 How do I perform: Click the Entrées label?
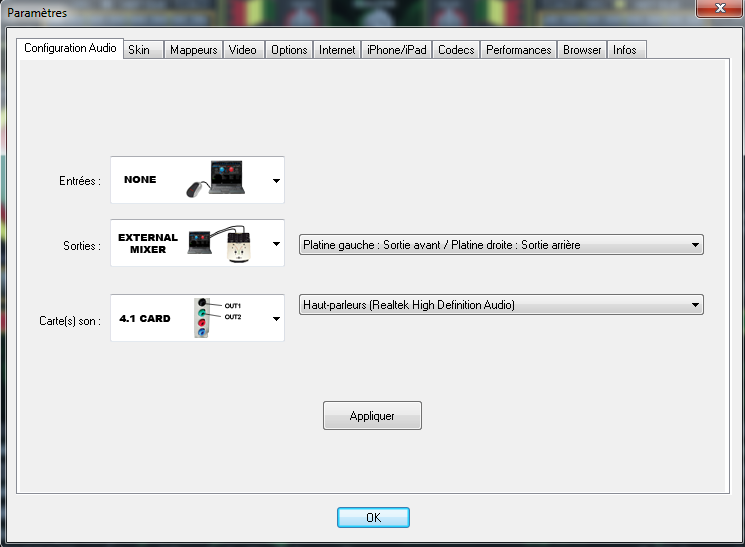click(80, 181)
